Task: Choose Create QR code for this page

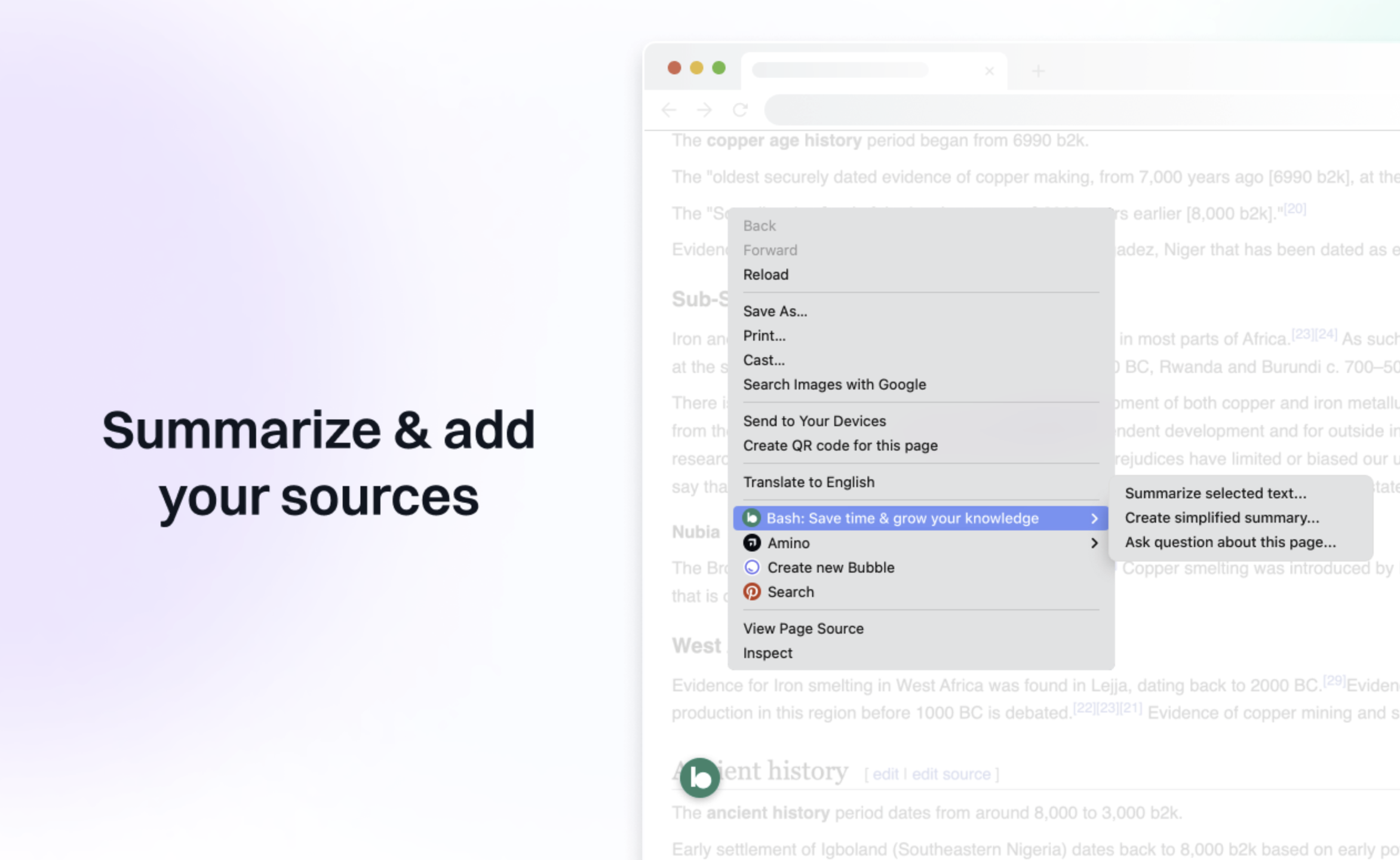Action: point(840,445)
